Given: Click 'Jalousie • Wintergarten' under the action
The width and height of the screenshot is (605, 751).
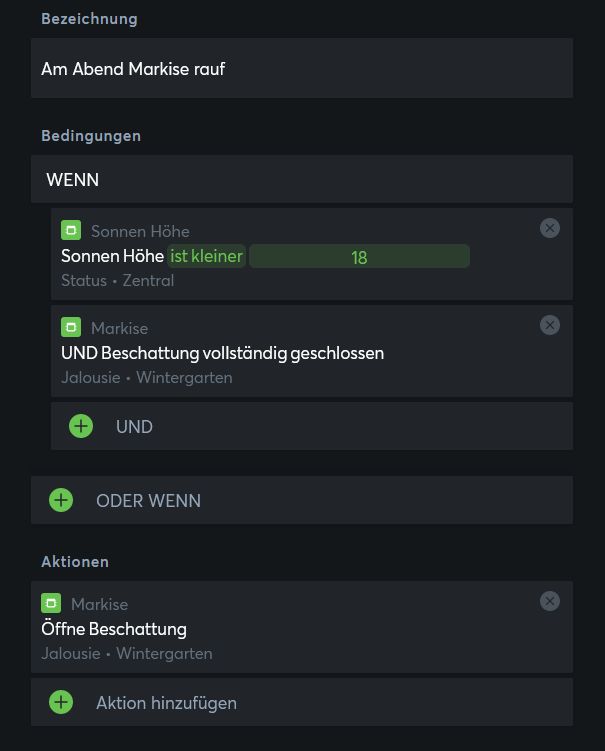Looking at the screenshot, I should tap(127, 654).
